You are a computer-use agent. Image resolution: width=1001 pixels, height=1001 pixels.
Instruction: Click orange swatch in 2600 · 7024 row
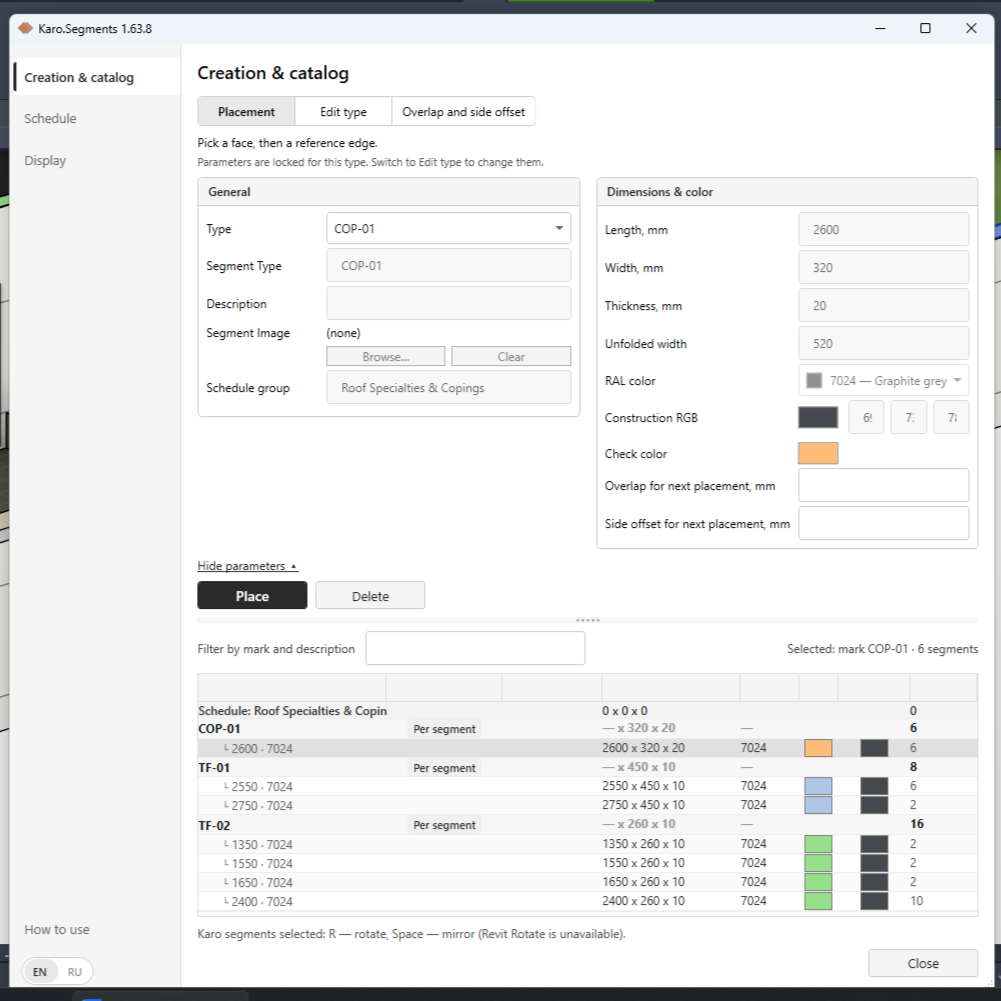(818, 748)
